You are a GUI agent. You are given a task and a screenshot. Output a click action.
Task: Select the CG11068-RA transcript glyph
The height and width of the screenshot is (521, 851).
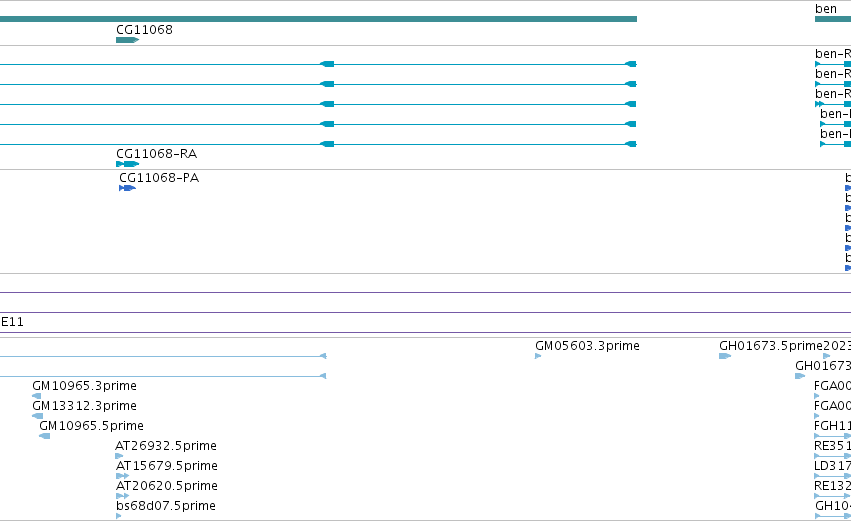tap(128, 164)
